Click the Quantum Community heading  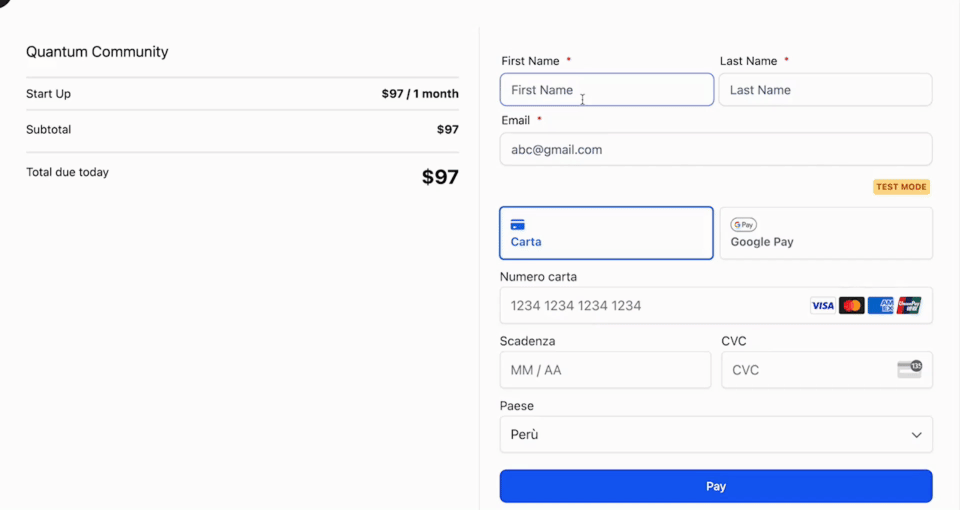(97, 51)
